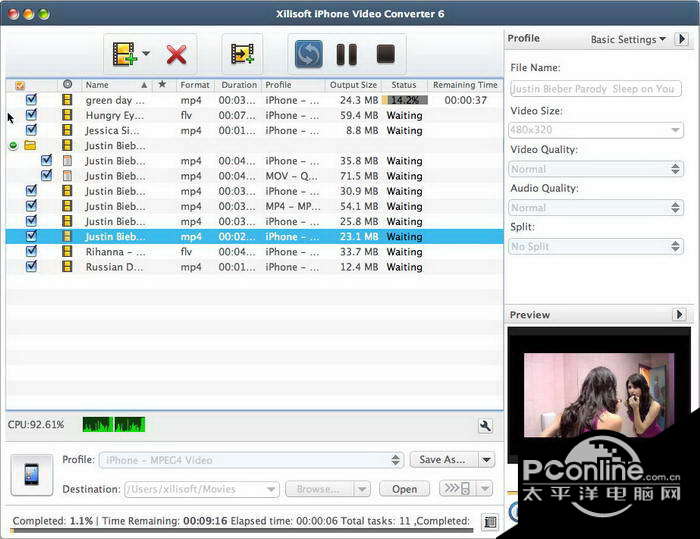Open the Browse dropdown arrow

pyautogui.click(x=362, y=489)
